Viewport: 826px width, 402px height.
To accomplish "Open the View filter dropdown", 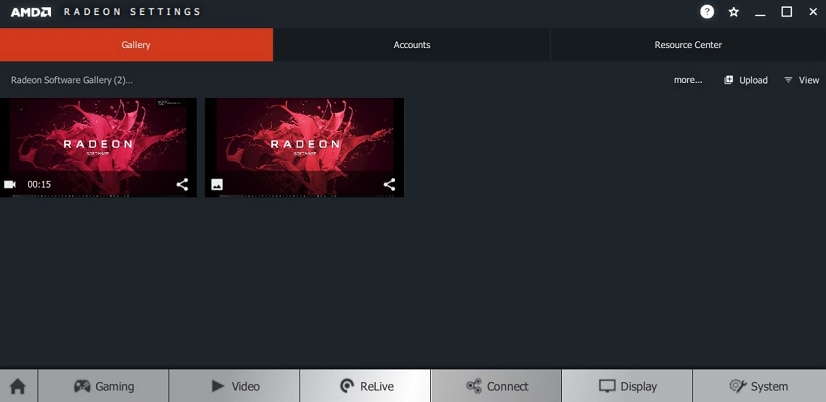I will click(801, 80).
